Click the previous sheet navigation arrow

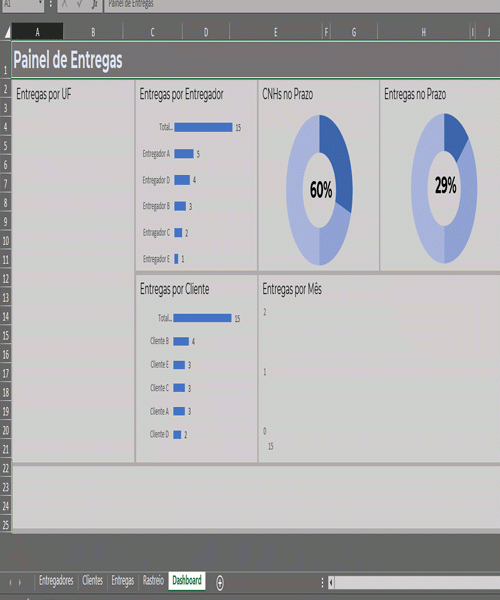pos(10,582)
